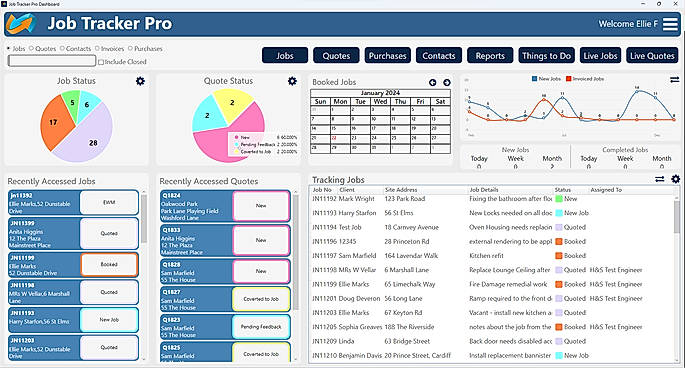Go to previous month in Booked Jobs calendar
Viewport: 685px width, 368px height.
[432, 82]
